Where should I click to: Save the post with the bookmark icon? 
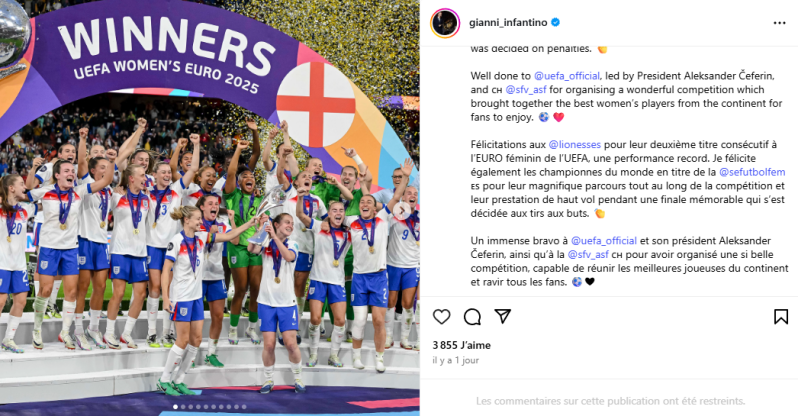pos(781,317)
